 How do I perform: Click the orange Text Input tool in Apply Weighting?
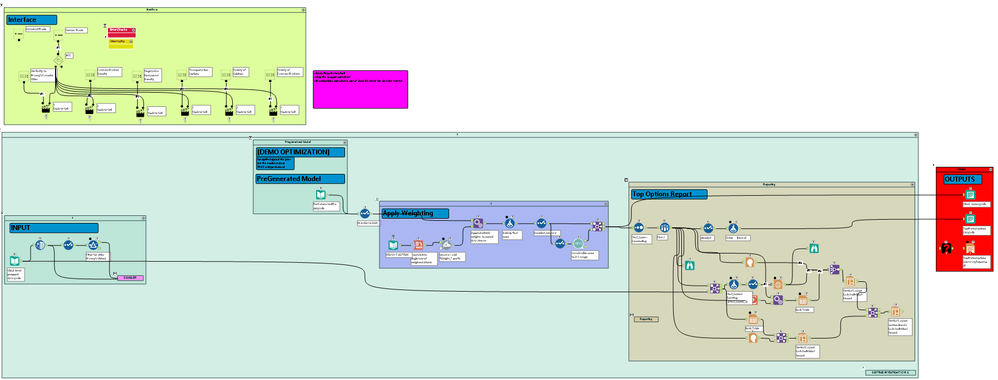tap(418, 244)
